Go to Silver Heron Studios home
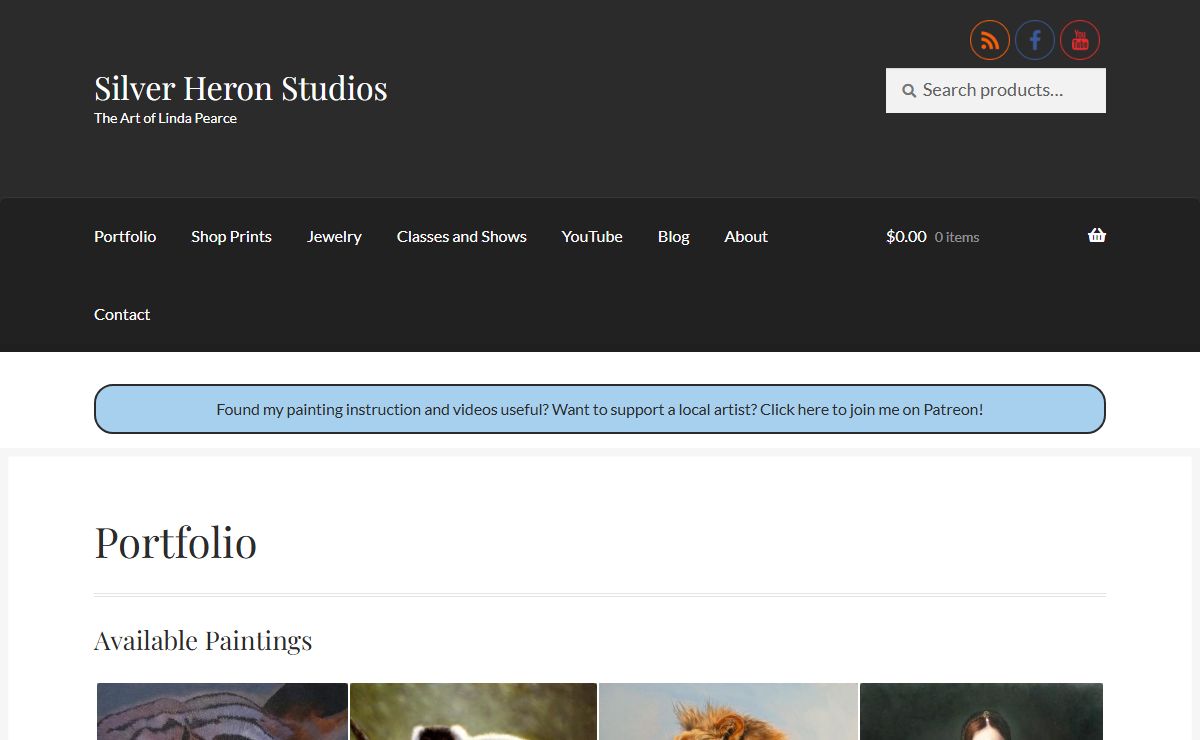The width and height of the screenshot is (1200, 740). click(241, 88)
